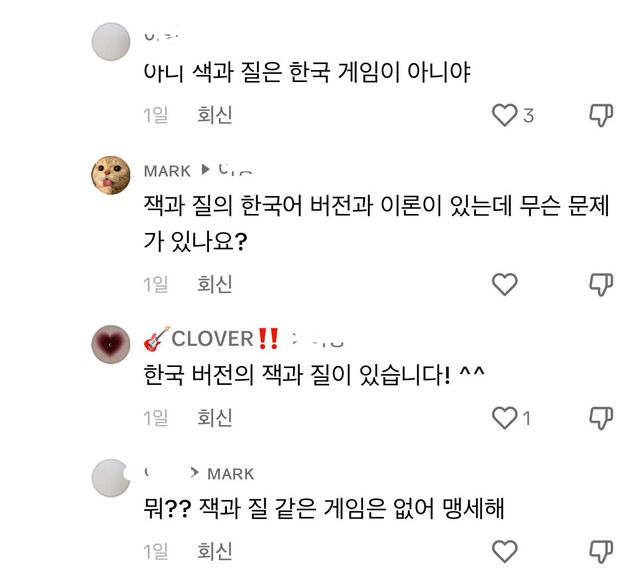Like the top comment with 3 likes
This screenshot has height=588, width=640.
click(505, 115)
